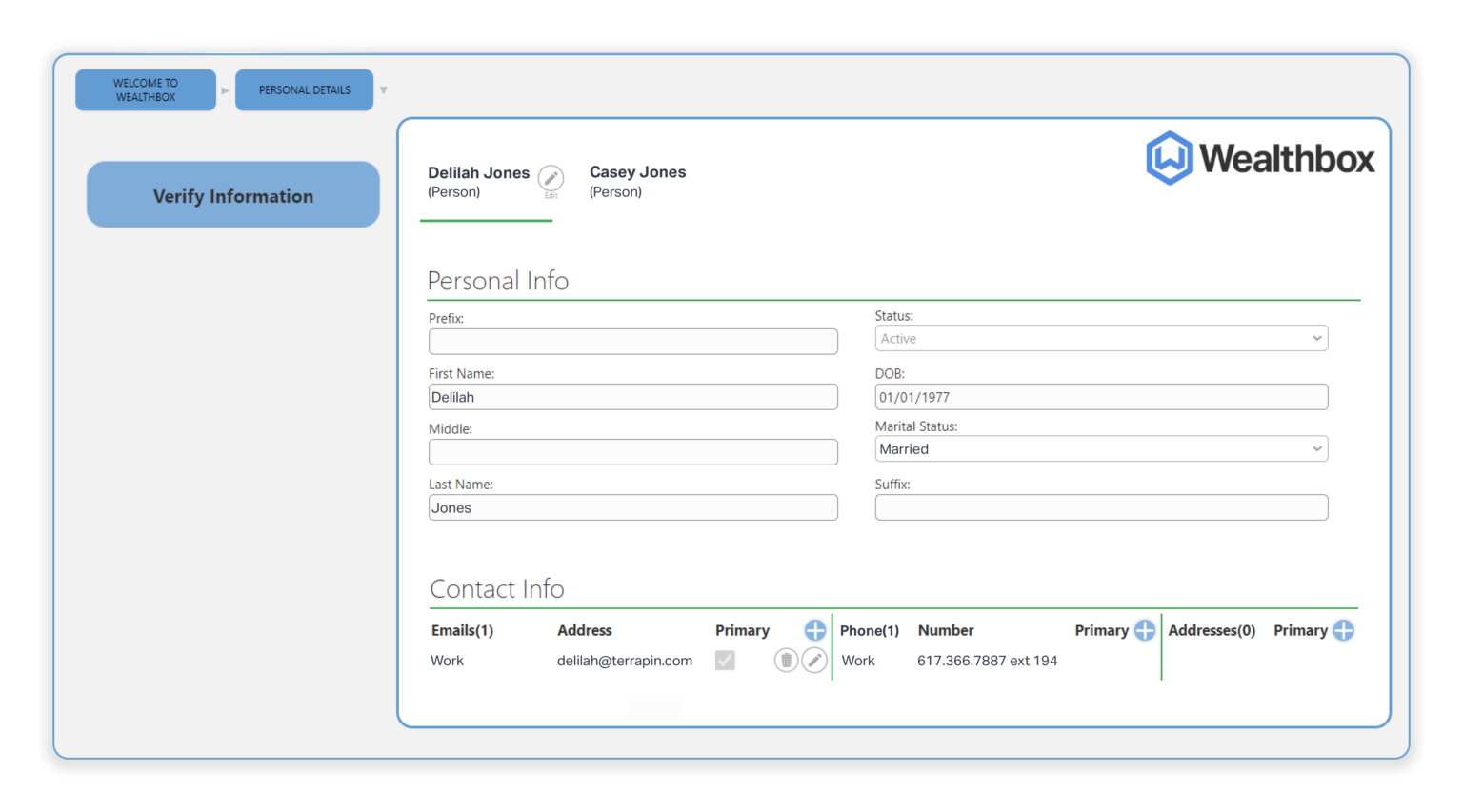Select the DOB field containing 01/01/1977

pos(1100,396)
